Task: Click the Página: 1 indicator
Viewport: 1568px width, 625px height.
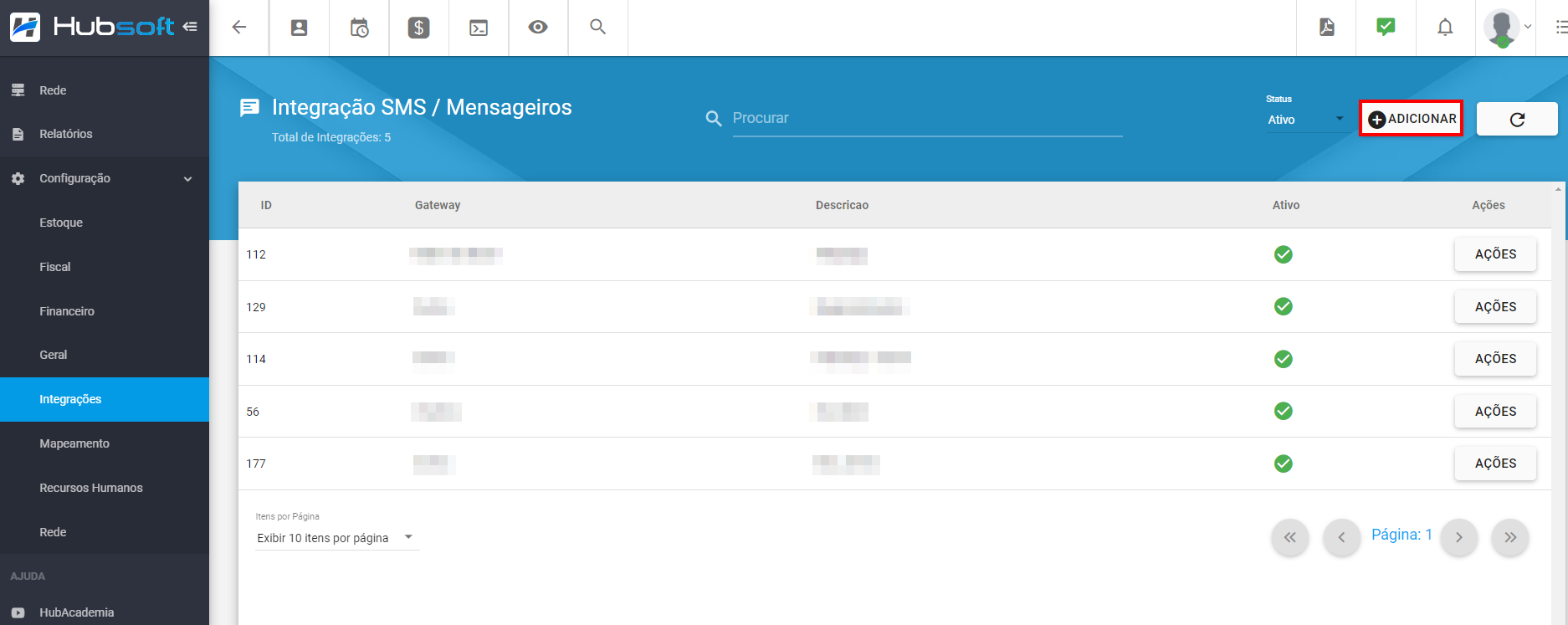Action: pyautogui.click(x=1401, y=535)
